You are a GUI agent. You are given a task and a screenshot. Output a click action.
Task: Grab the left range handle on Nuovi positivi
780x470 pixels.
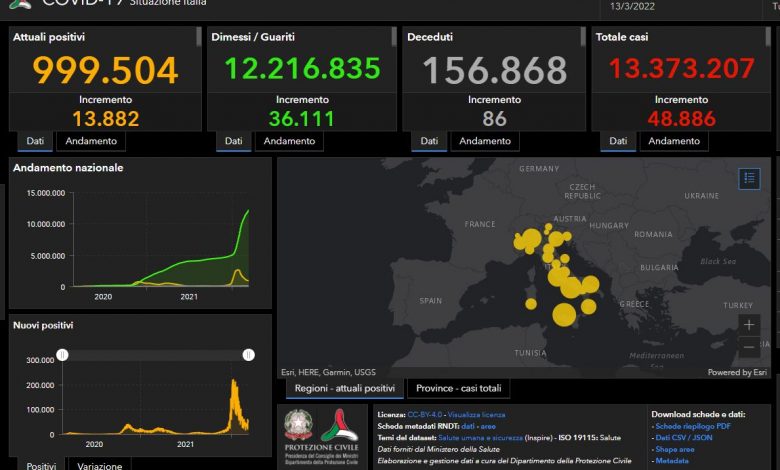[62, 354]
